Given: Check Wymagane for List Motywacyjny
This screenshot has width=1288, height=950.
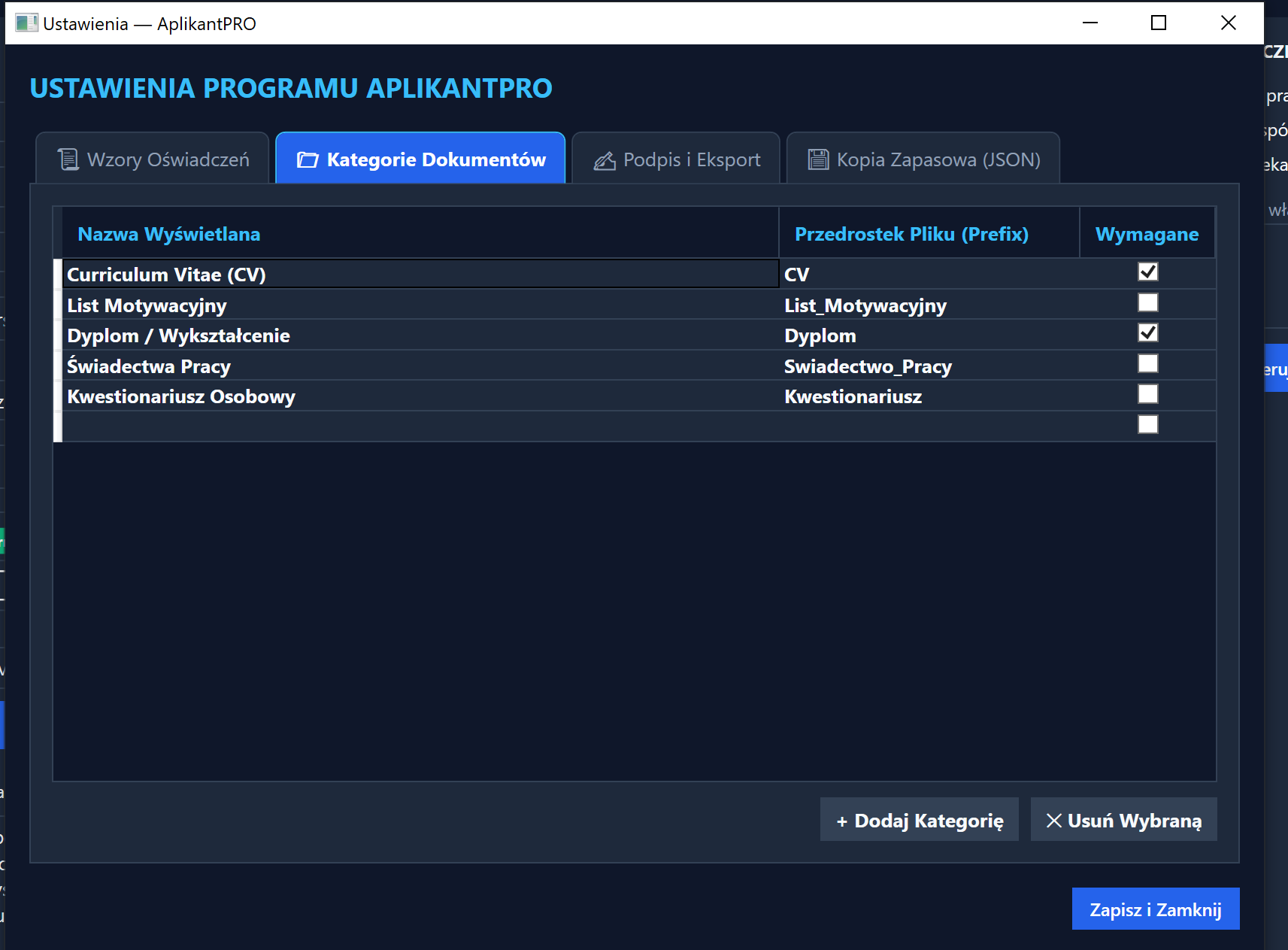Looking at the screenshot, I should tap(1148, 302).
